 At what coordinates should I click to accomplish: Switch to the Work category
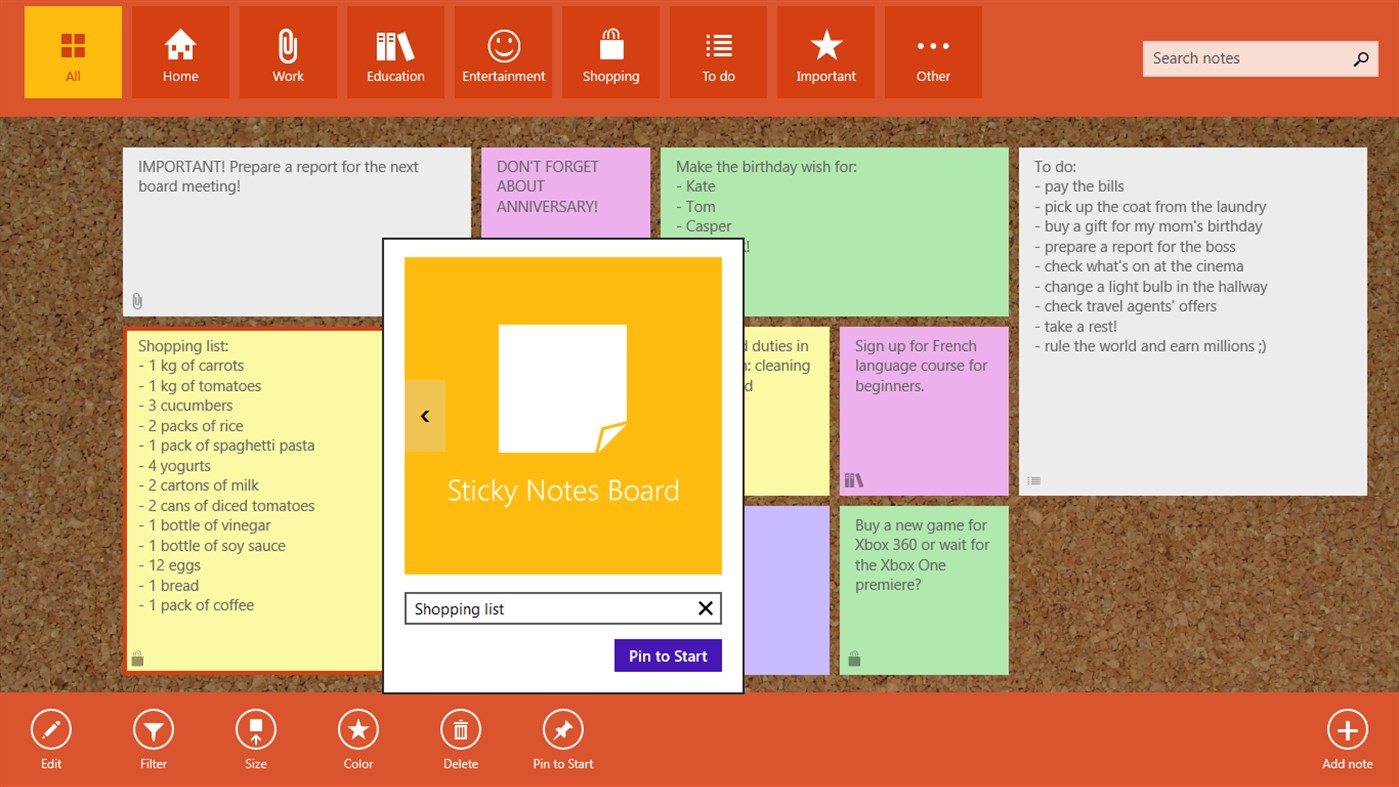(x=288, y=52)
